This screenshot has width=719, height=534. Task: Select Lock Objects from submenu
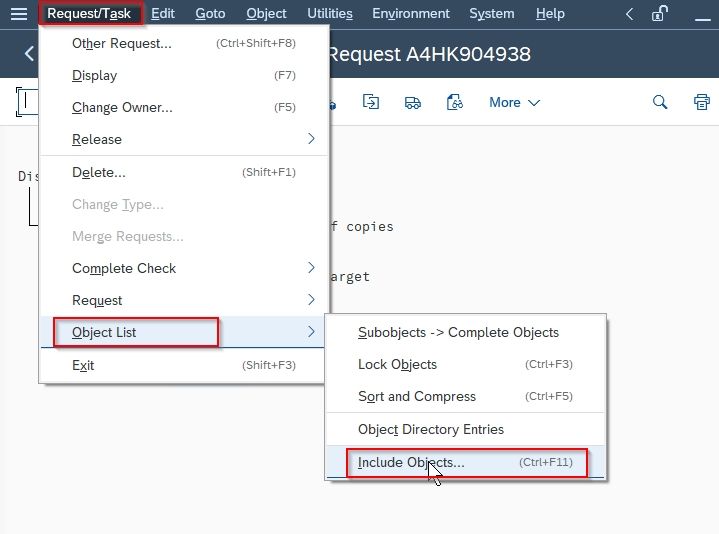click(x=466, y=364)
